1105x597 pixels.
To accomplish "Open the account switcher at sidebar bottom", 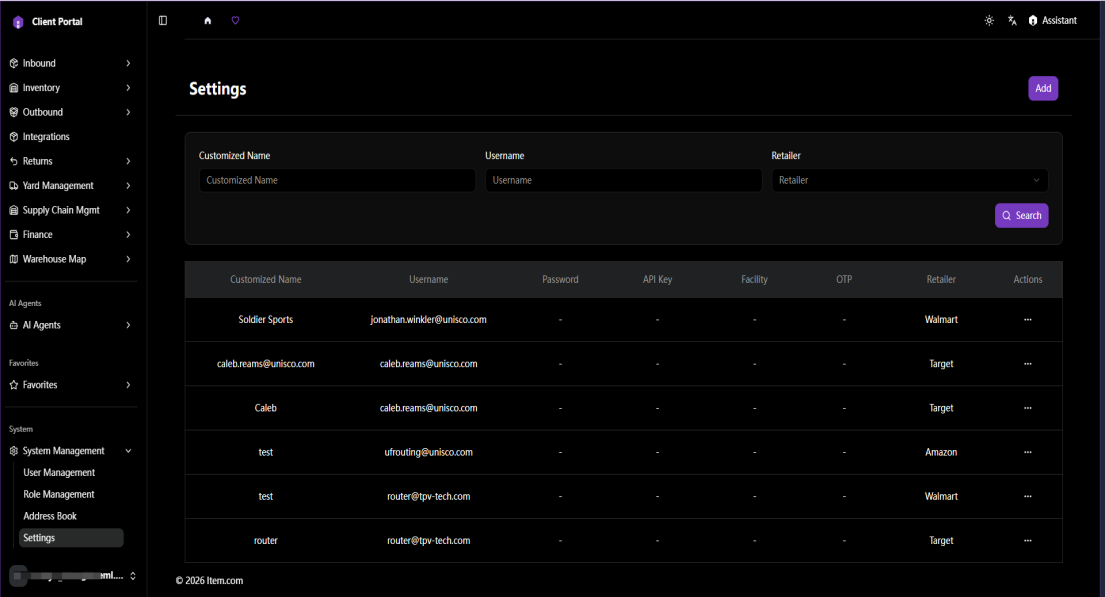I will [x=72, y=576].
